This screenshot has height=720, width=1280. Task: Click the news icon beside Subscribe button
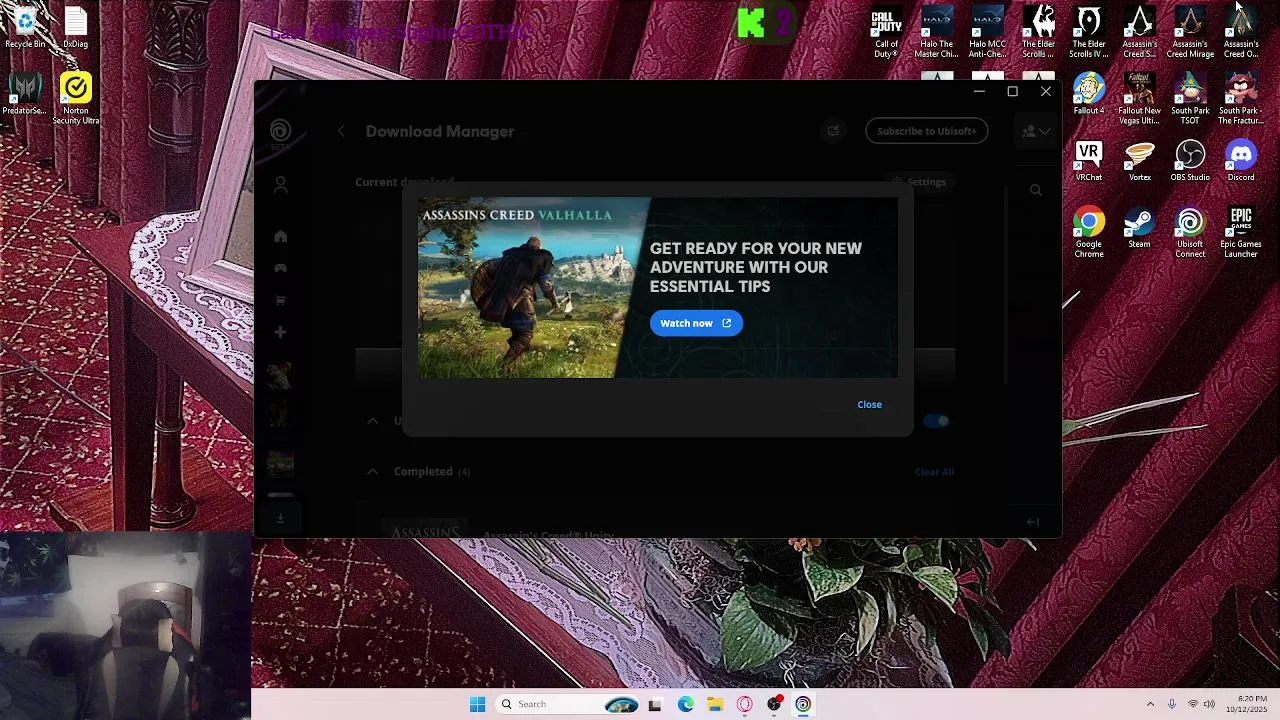833,130
